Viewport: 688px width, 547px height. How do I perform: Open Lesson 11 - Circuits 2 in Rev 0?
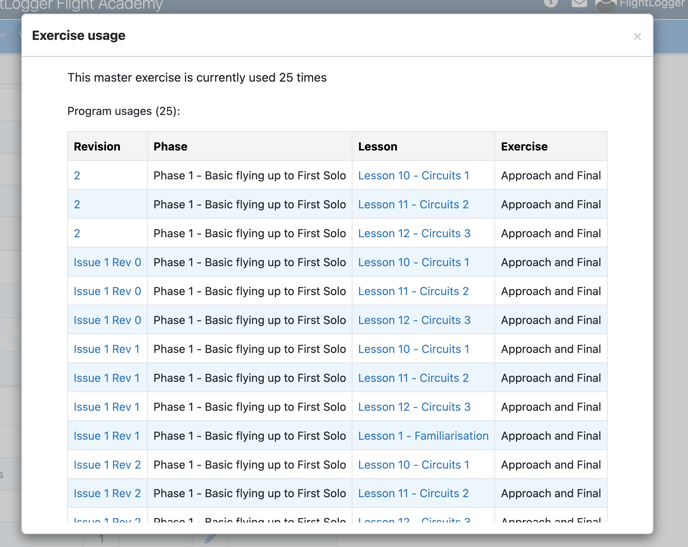coord(413,291)
